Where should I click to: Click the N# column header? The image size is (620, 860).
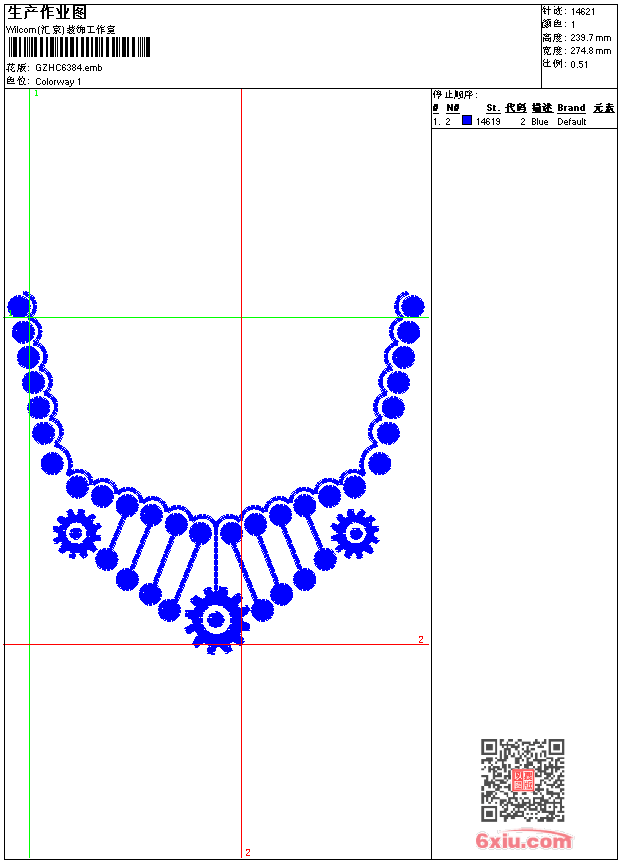tap(452, 108)
